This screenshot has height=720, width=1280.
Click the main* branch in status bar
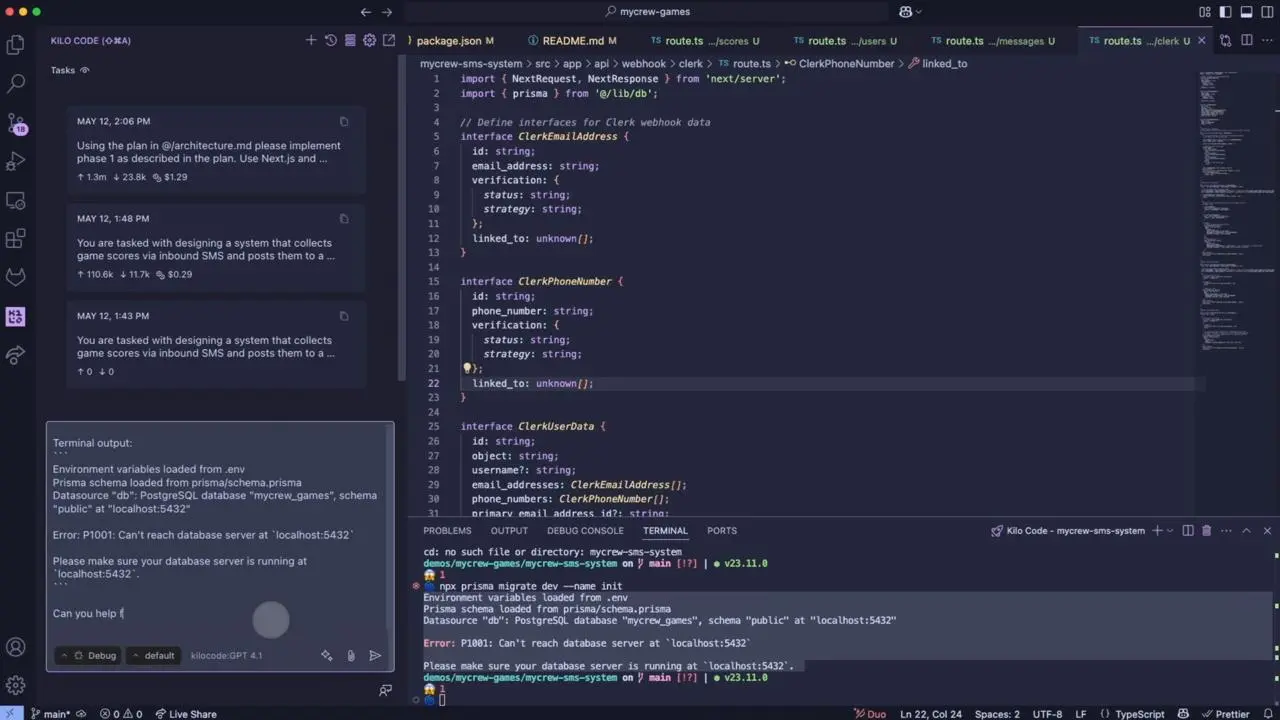(x=53, y=714)
